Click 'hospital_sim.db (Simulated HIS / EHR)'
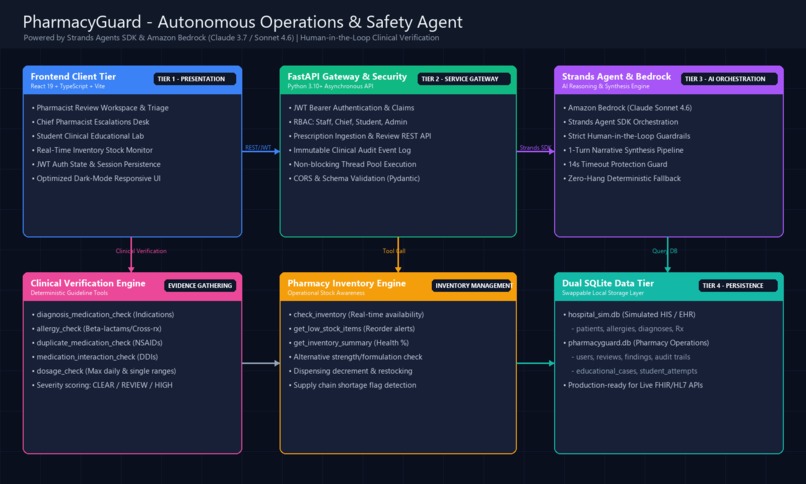 (630, 314)
